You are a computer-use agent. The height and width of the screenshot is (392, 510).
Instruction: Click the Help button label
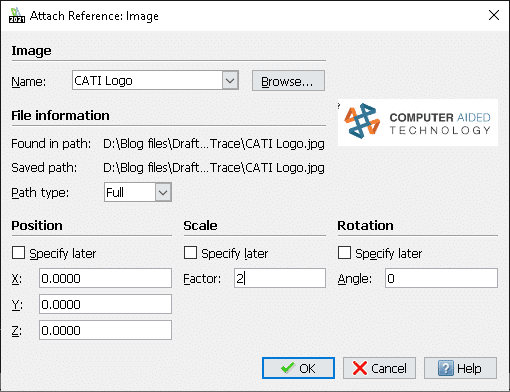click(469, 368)
